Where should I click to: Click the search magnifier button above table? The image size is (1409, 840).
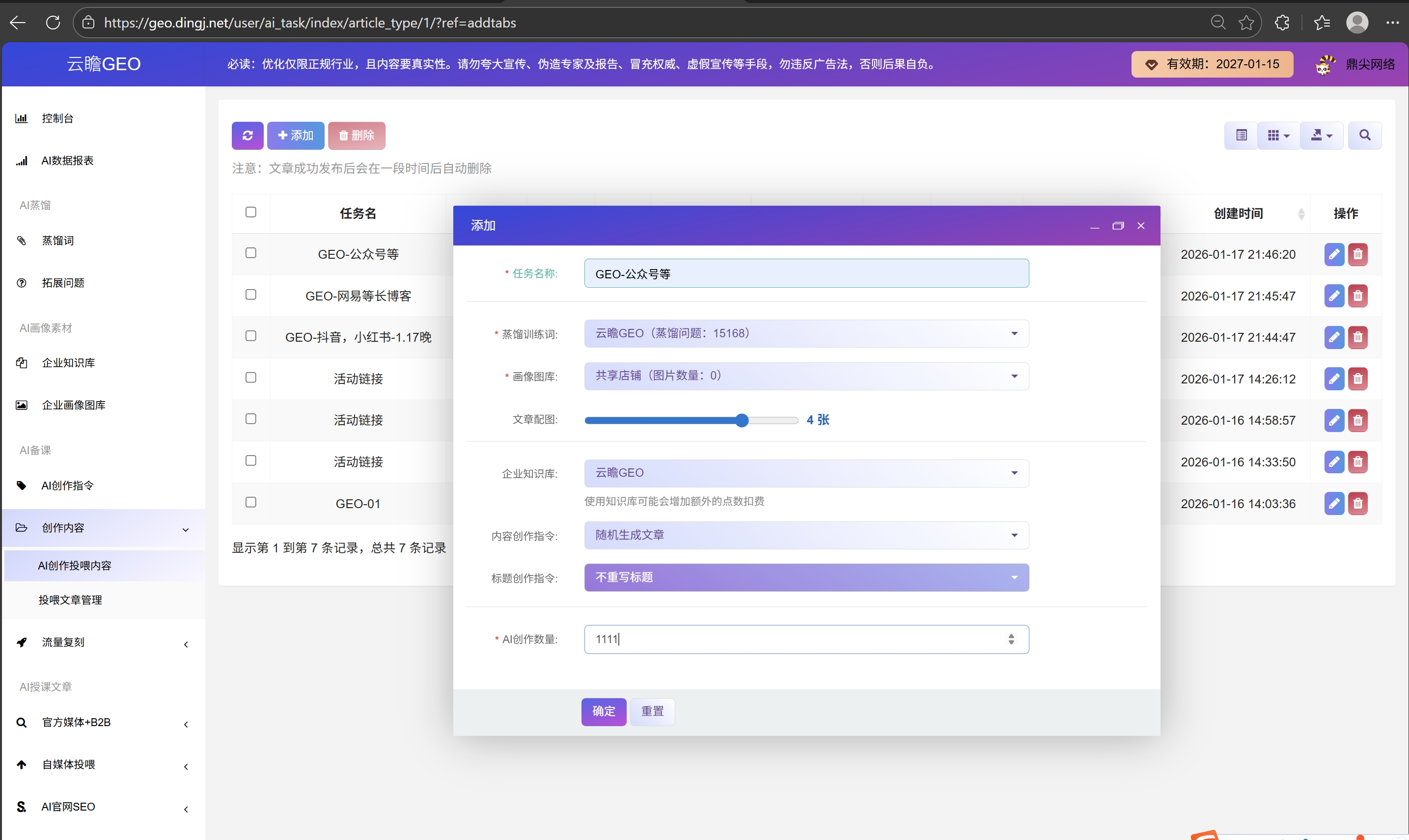(x=1365, y=135)
